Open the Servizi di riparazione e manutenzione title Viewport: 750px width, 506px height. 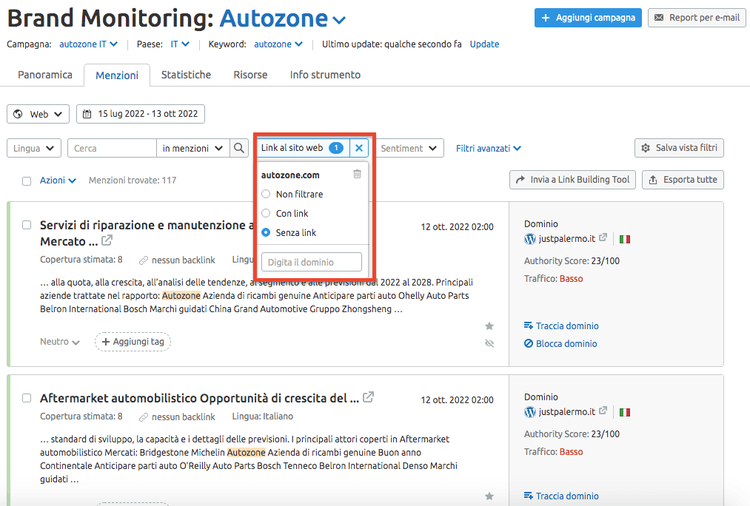[147, 233]
